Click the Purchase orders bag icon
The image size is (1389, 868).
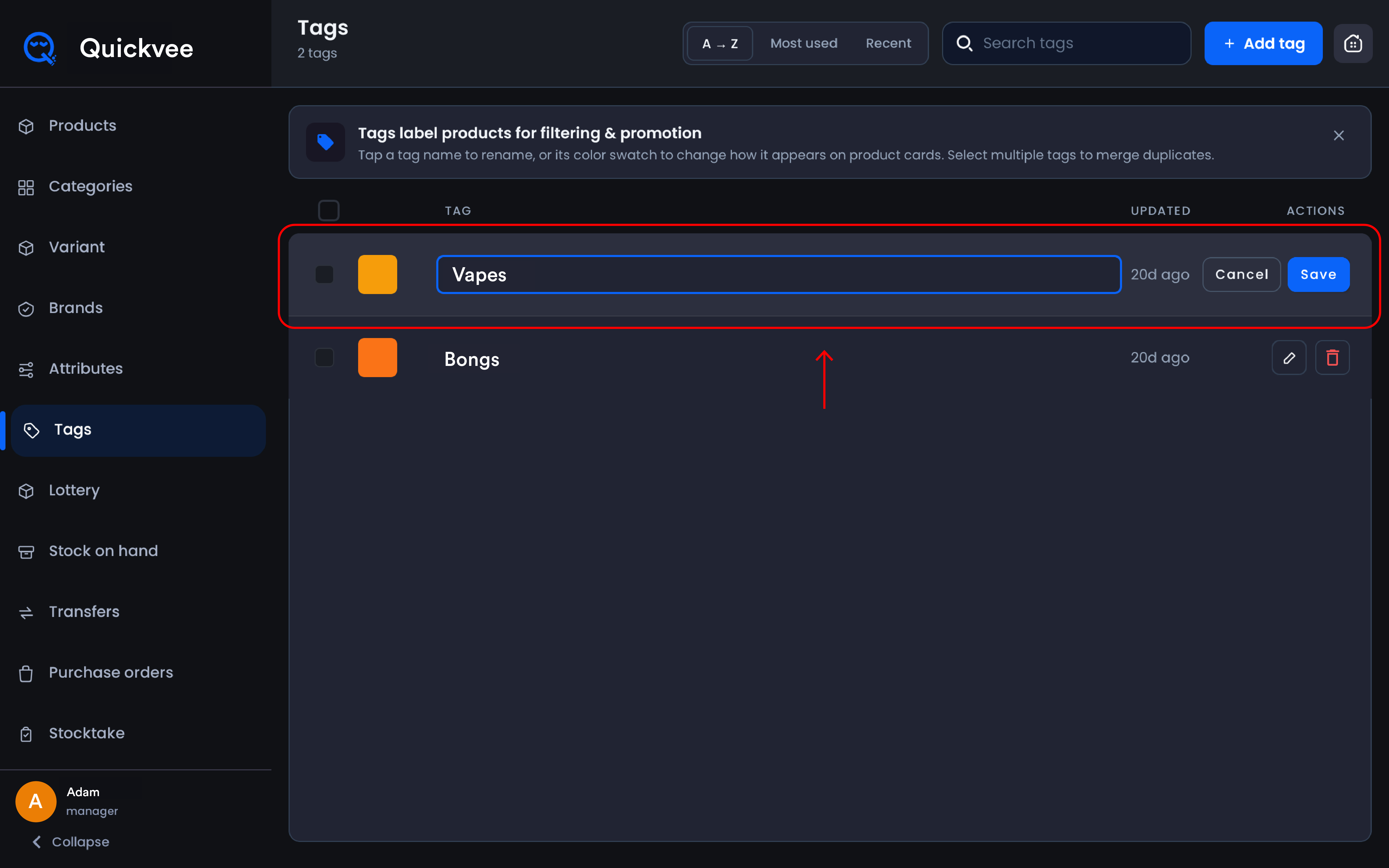coord(26,673)
